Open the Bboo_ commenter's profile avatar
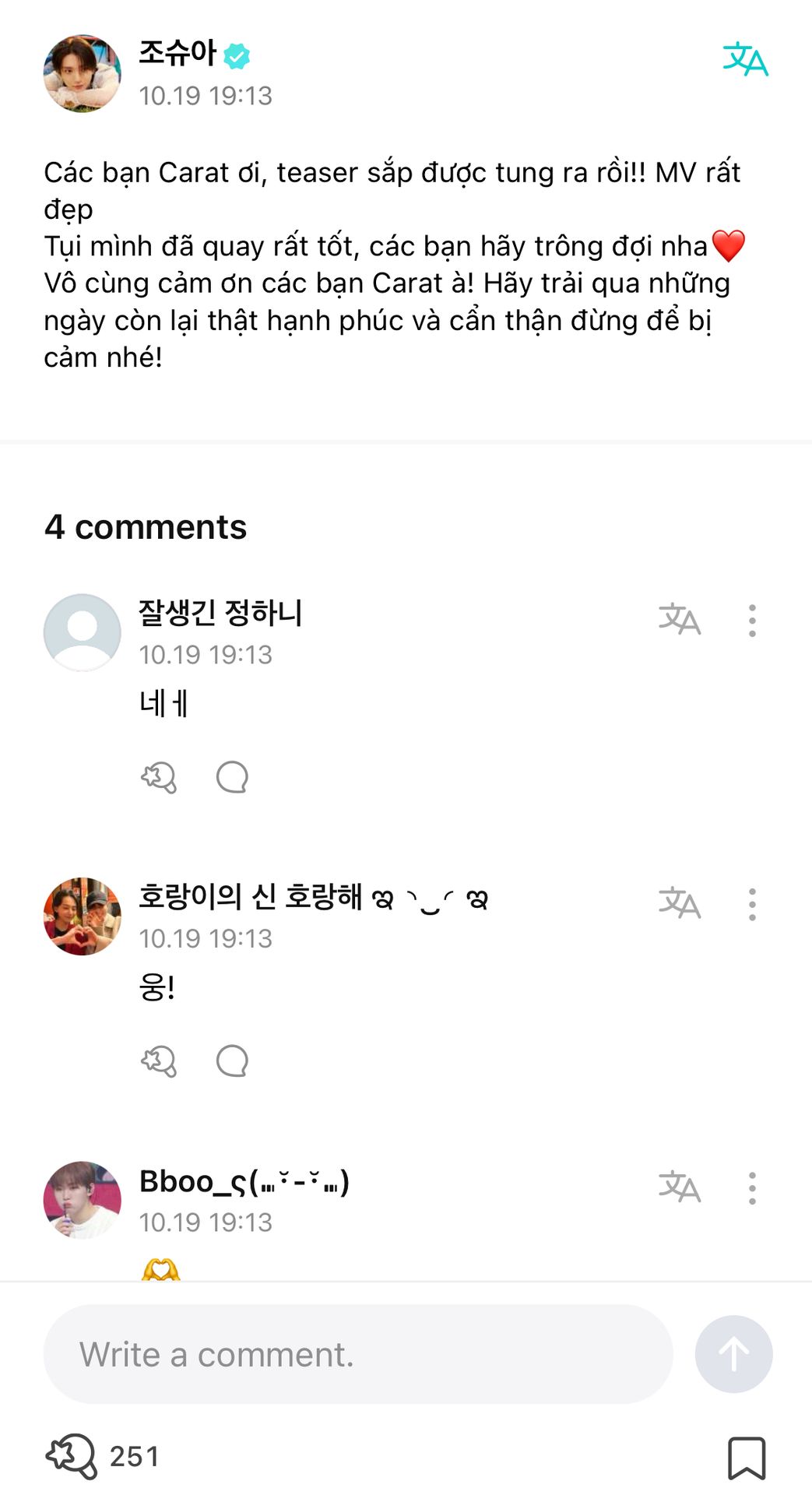Image resolution: width=812 pixels, height=1495 pixels. point(83,1200)
